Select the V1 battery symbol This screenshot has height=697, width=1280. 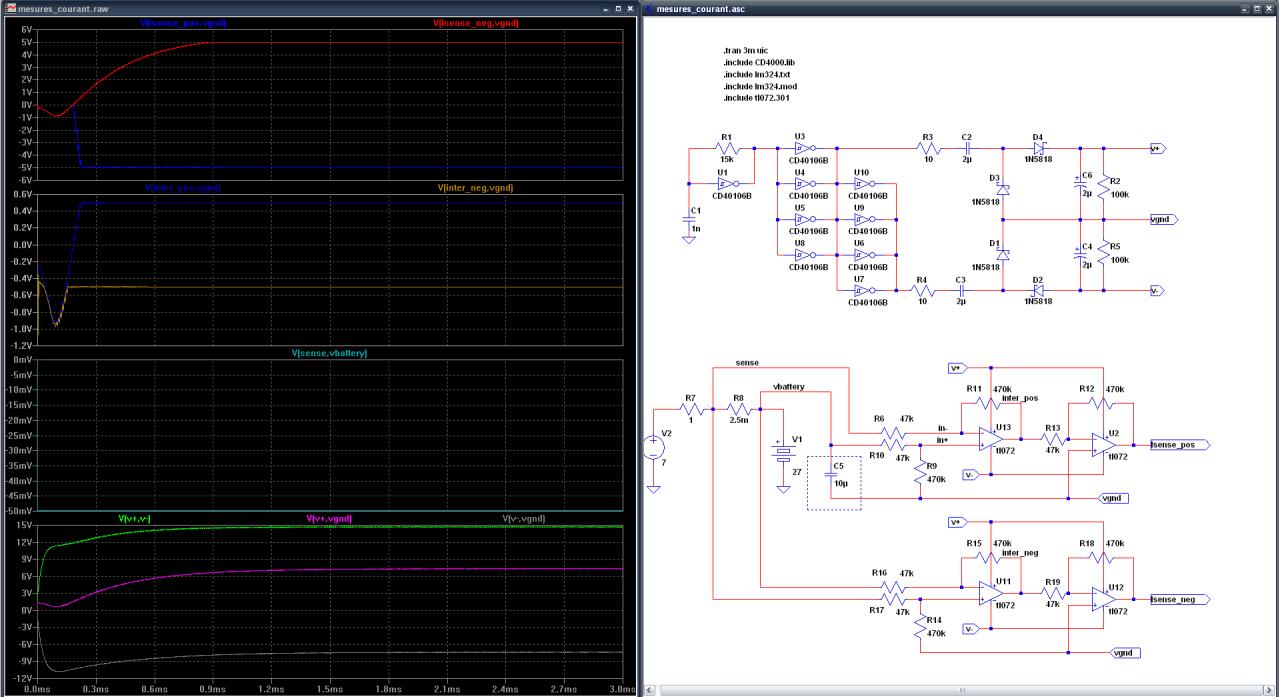[x=781, y=452]
